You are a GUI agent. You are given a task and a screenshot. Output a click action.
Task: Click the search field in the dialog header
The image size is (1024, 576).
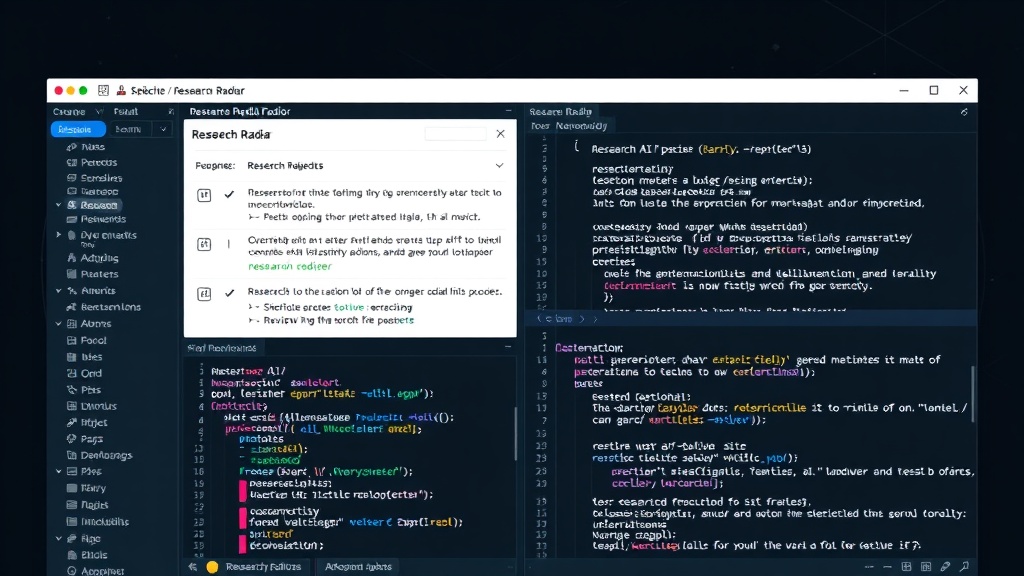click(x=455, y=134)
